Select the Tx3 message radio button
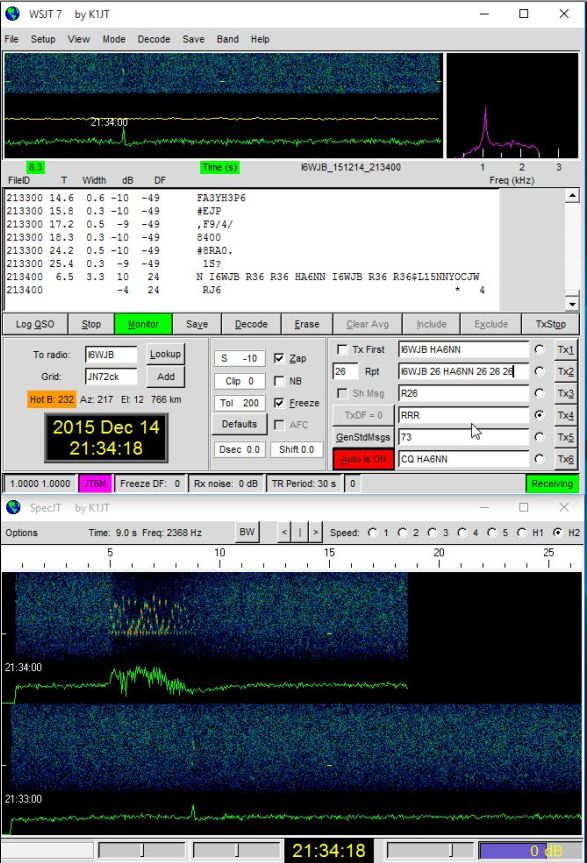Viewport: 587px width, 863px height. tap(539, 394)
